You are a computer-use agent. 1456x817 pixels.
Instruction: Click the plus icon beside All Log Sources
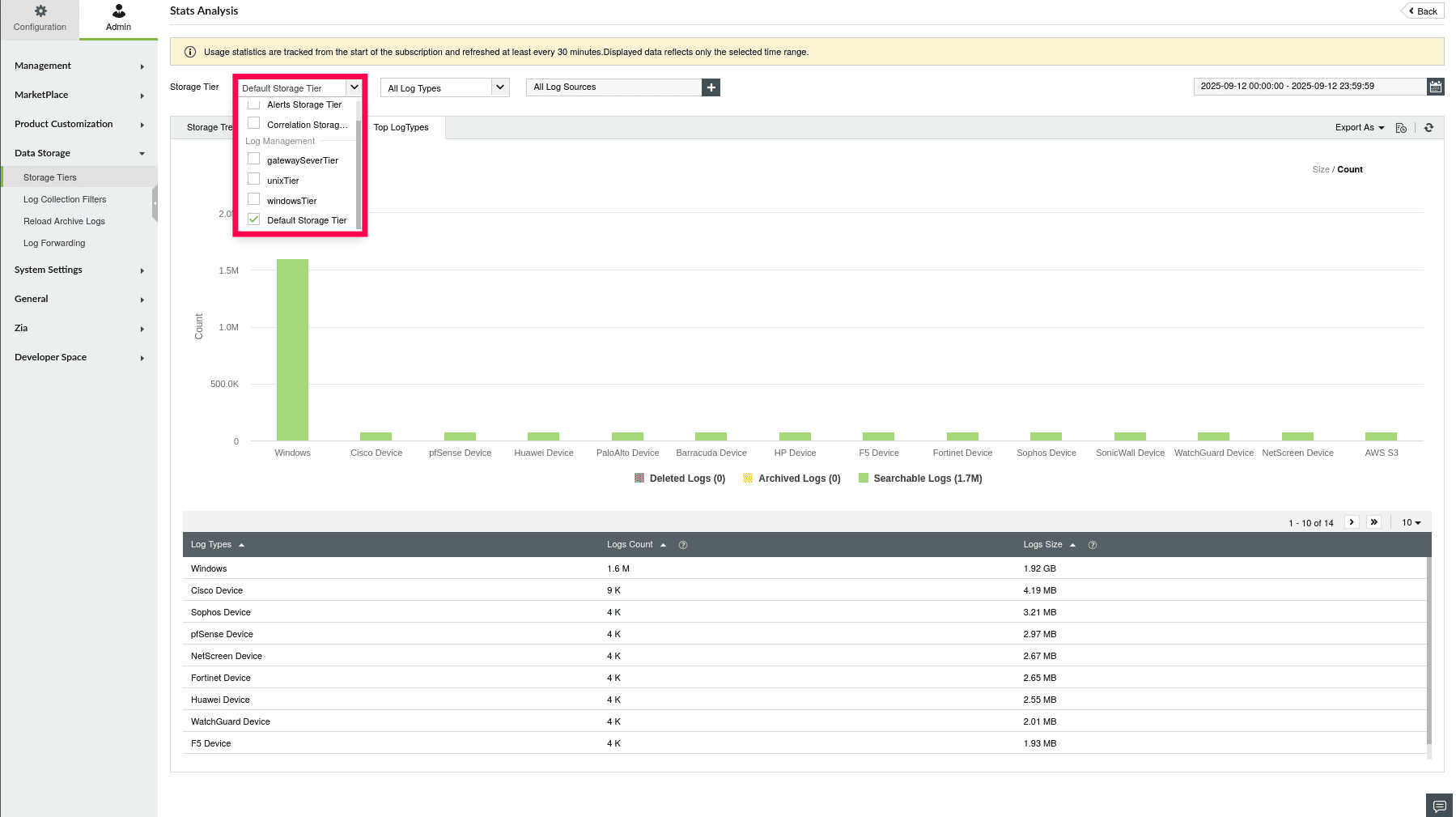coord(711,87)
